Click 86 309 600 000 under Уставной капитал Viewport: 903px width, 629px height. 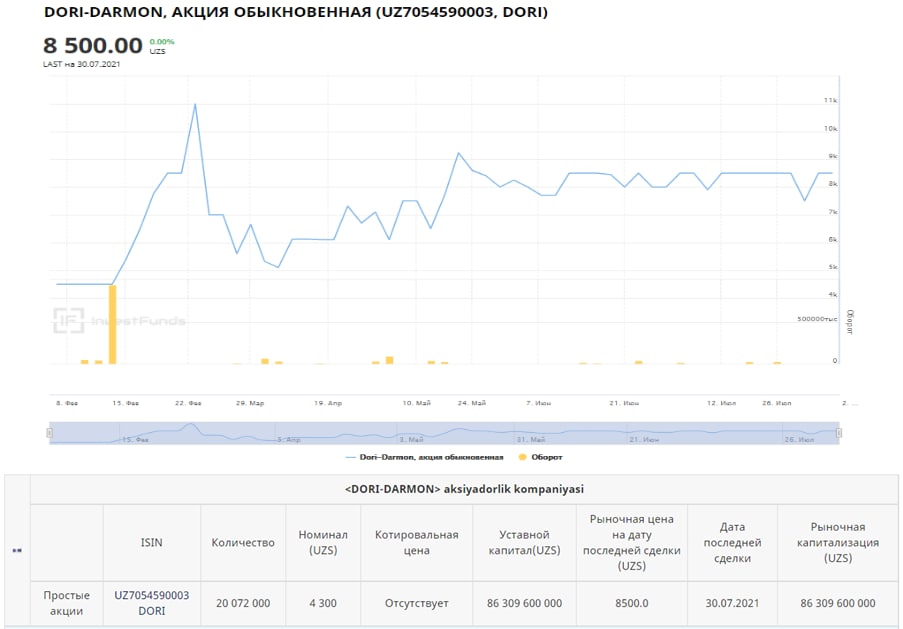point(524,603)
